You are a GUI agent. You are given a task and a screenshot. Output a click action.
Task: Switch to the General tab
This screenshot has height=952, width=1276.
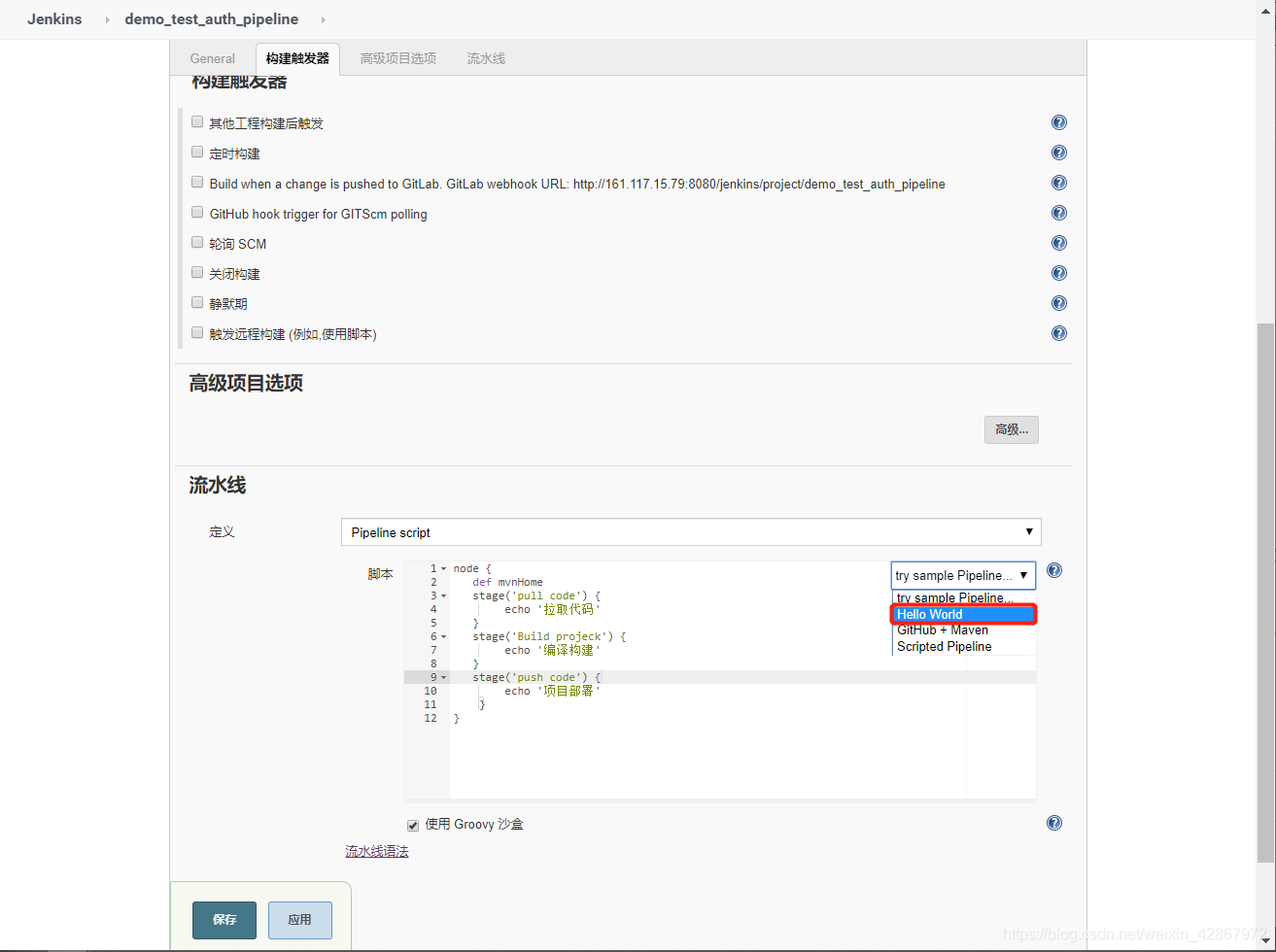[x=213, y=58]
